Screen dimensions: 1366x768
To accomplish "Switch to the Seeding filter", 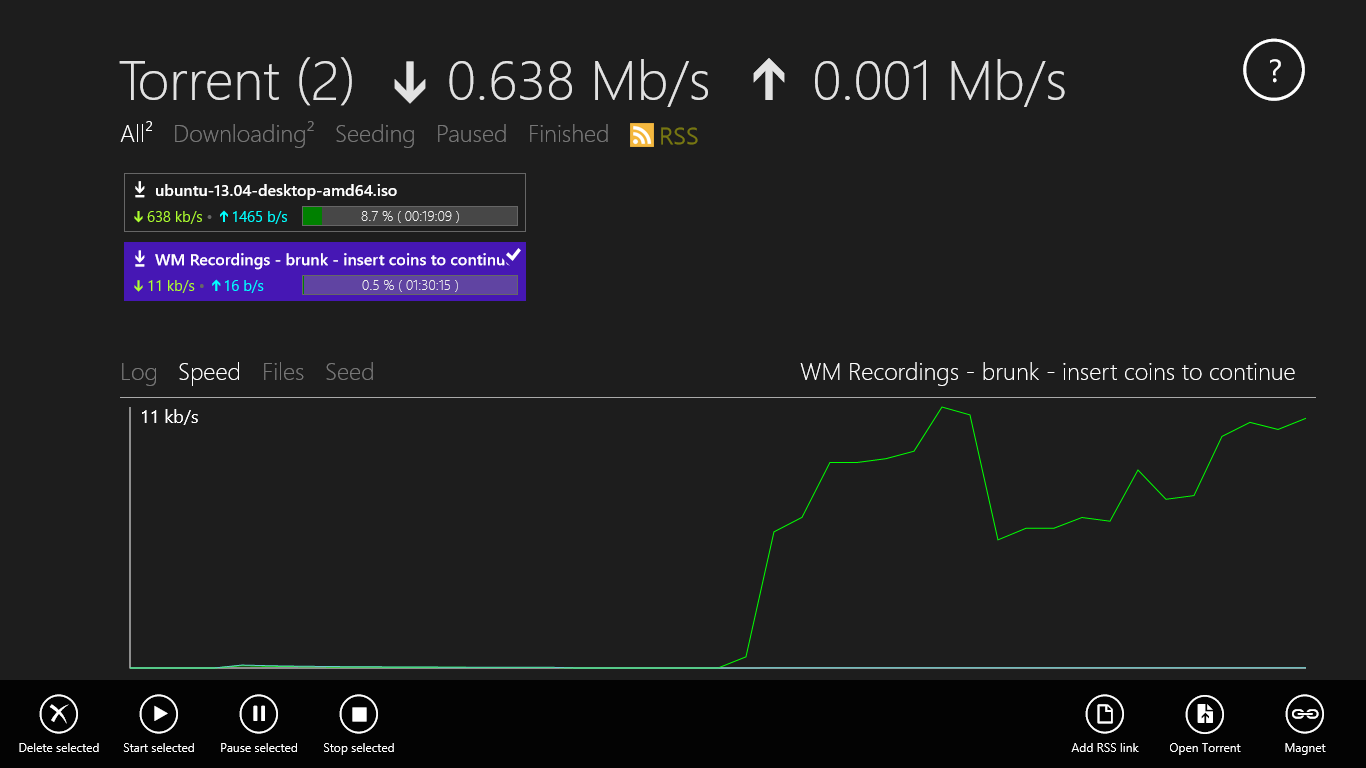I will pyautogui.click(x=375, y=134).
